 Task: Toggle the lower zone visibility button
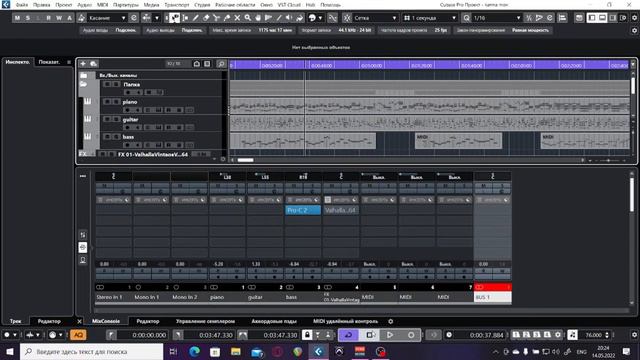coord(602,18)
